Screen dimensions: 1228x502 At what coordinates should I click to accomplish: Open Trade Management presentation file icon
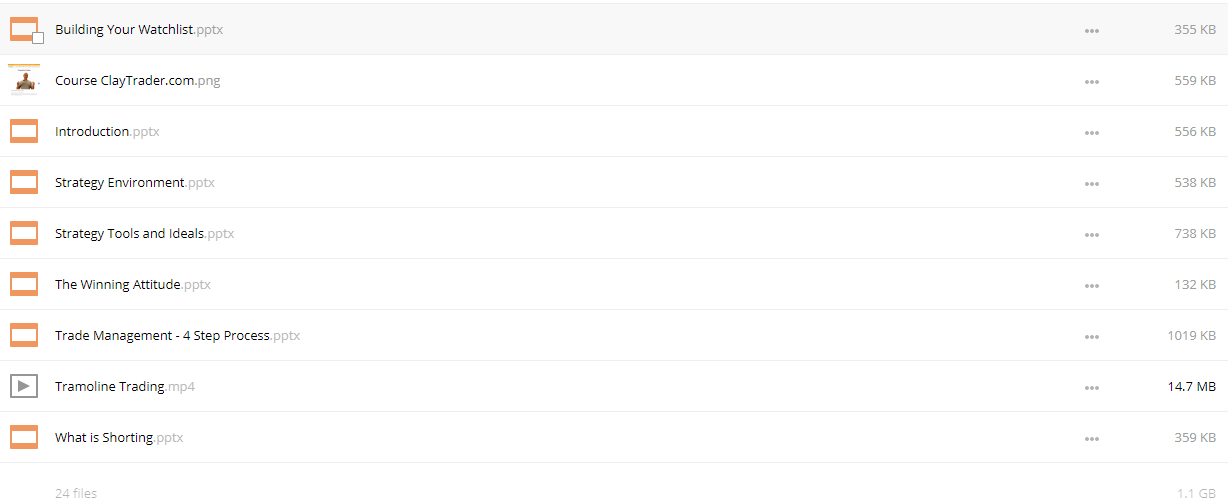pos(24,335)
